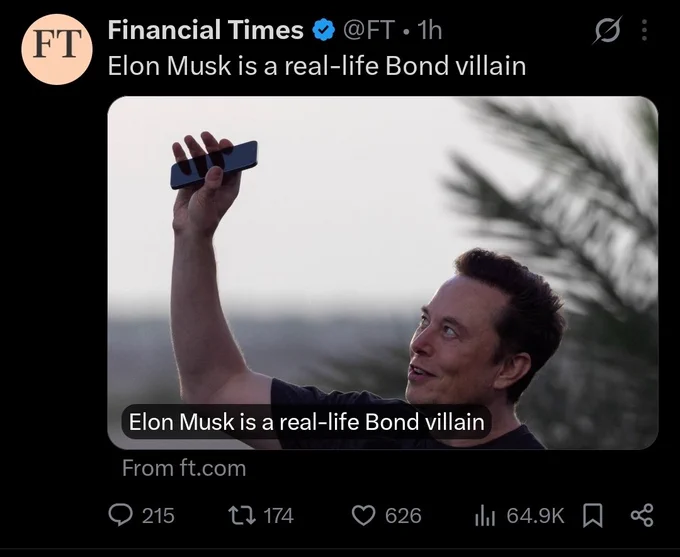Click the tweet text about Bond villain
This screenshot has width=680, height=557.
point(317,66)
